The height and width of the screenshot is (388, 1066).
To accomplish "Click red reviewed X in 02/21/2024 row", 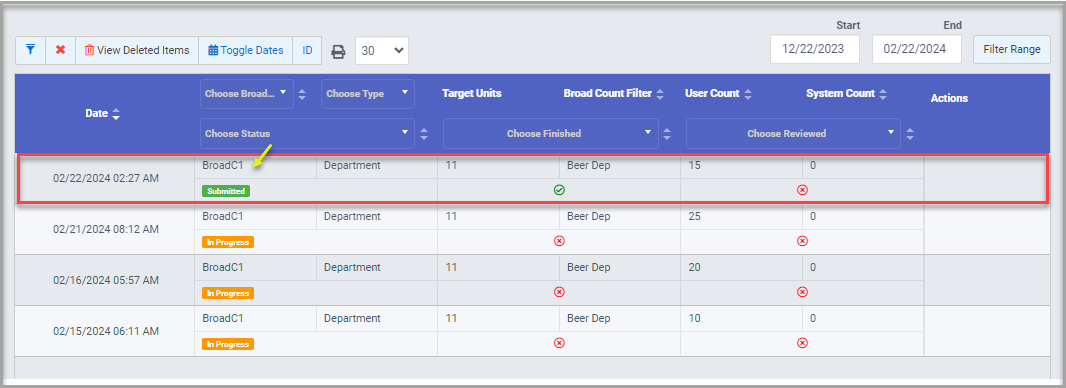I will (802, 241).
